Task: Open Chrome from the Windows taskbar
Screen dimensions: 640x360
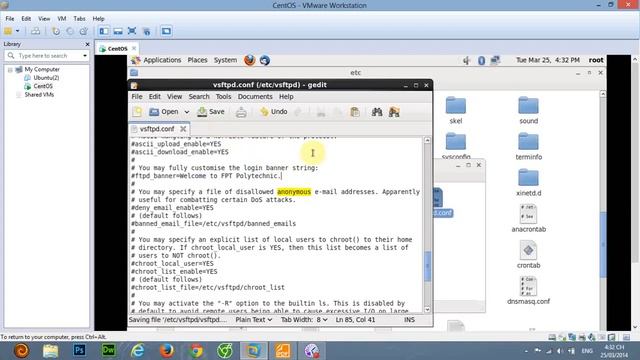Action: pos(196,350)
